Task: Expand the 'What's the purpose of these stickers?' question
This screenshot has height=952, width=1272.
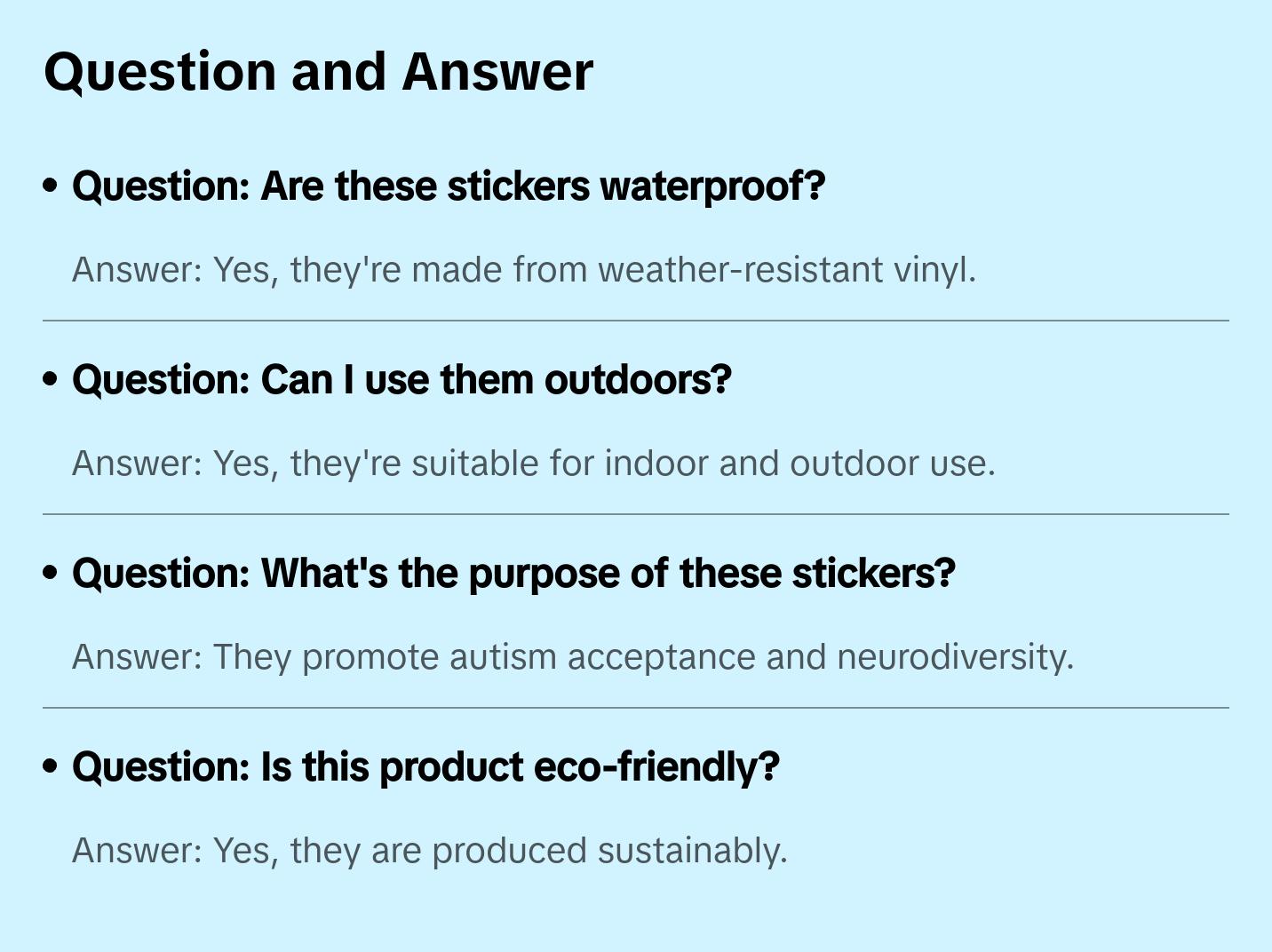Action: pyautogui.click(x=513, y=574)
